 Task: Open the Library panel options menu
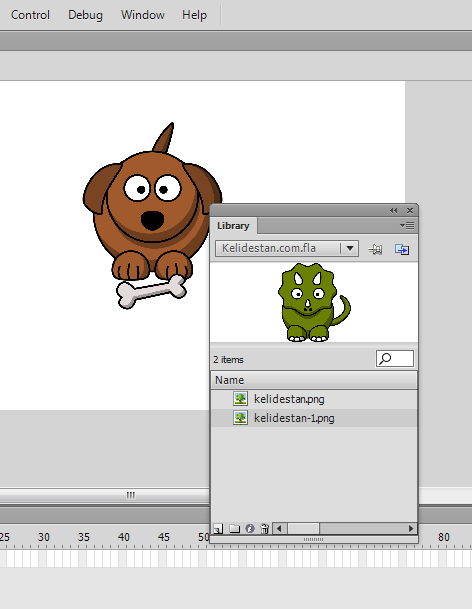click(407, 225)
